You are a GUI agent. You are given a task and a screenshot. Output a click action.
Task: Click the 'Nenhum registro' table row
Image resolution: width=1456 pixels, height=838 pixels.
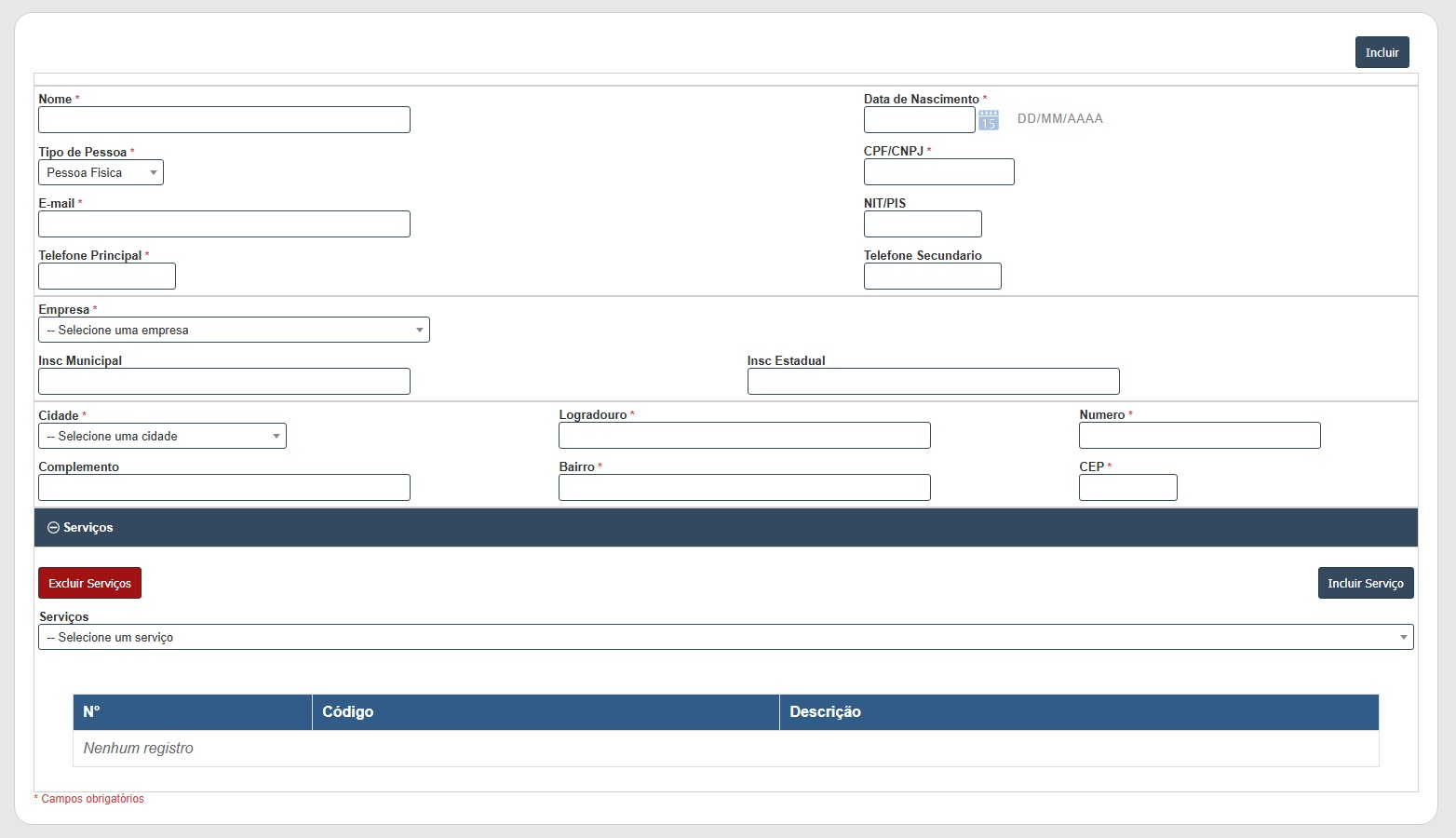tap(726, 749)
